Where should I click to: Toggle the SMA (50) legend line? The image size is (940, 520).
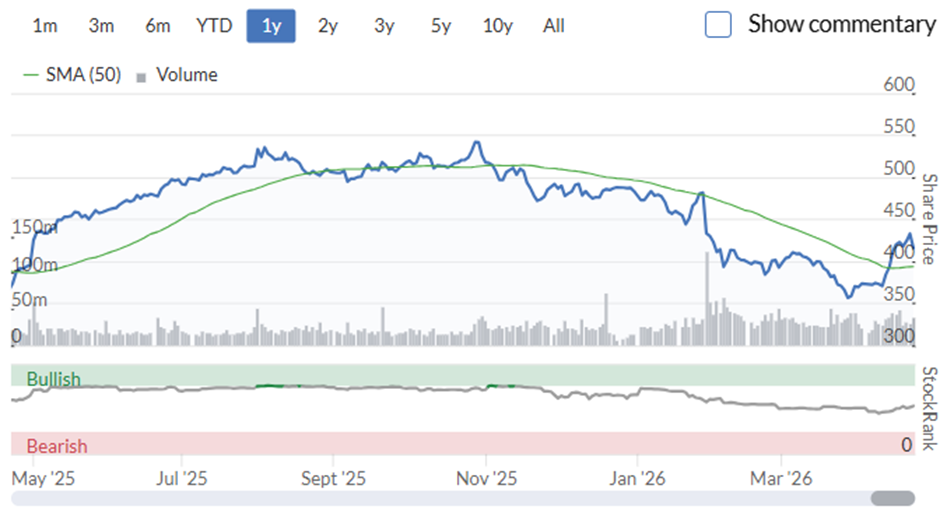click(31, 75)
